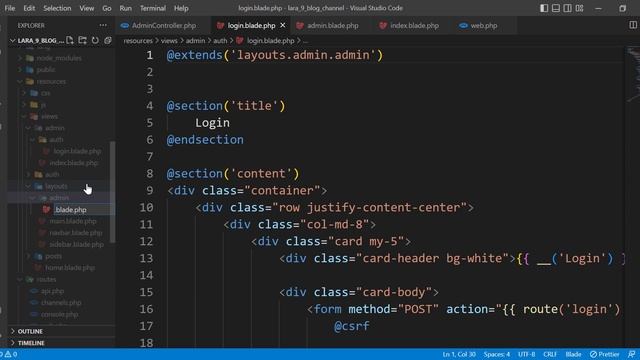Open the Run menu
Screen dimensions: 640x360
pos(126,8)
